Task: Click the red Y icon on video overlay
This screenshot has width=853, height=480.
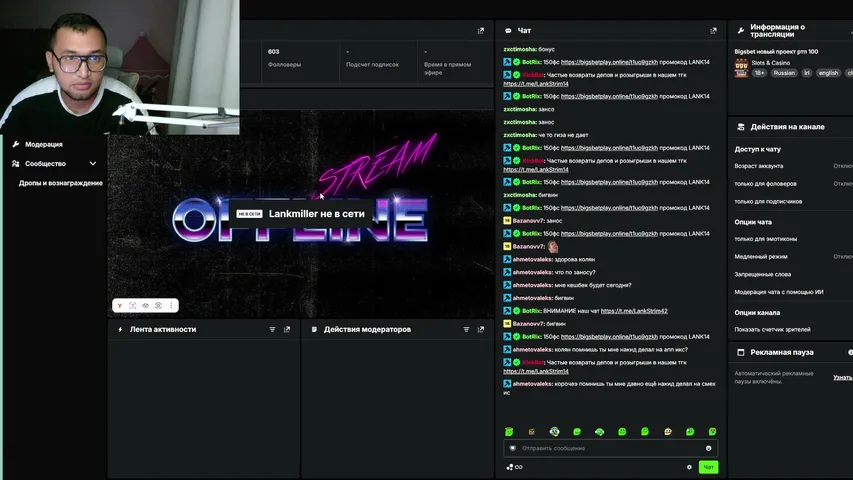Action: click(120, 306)
